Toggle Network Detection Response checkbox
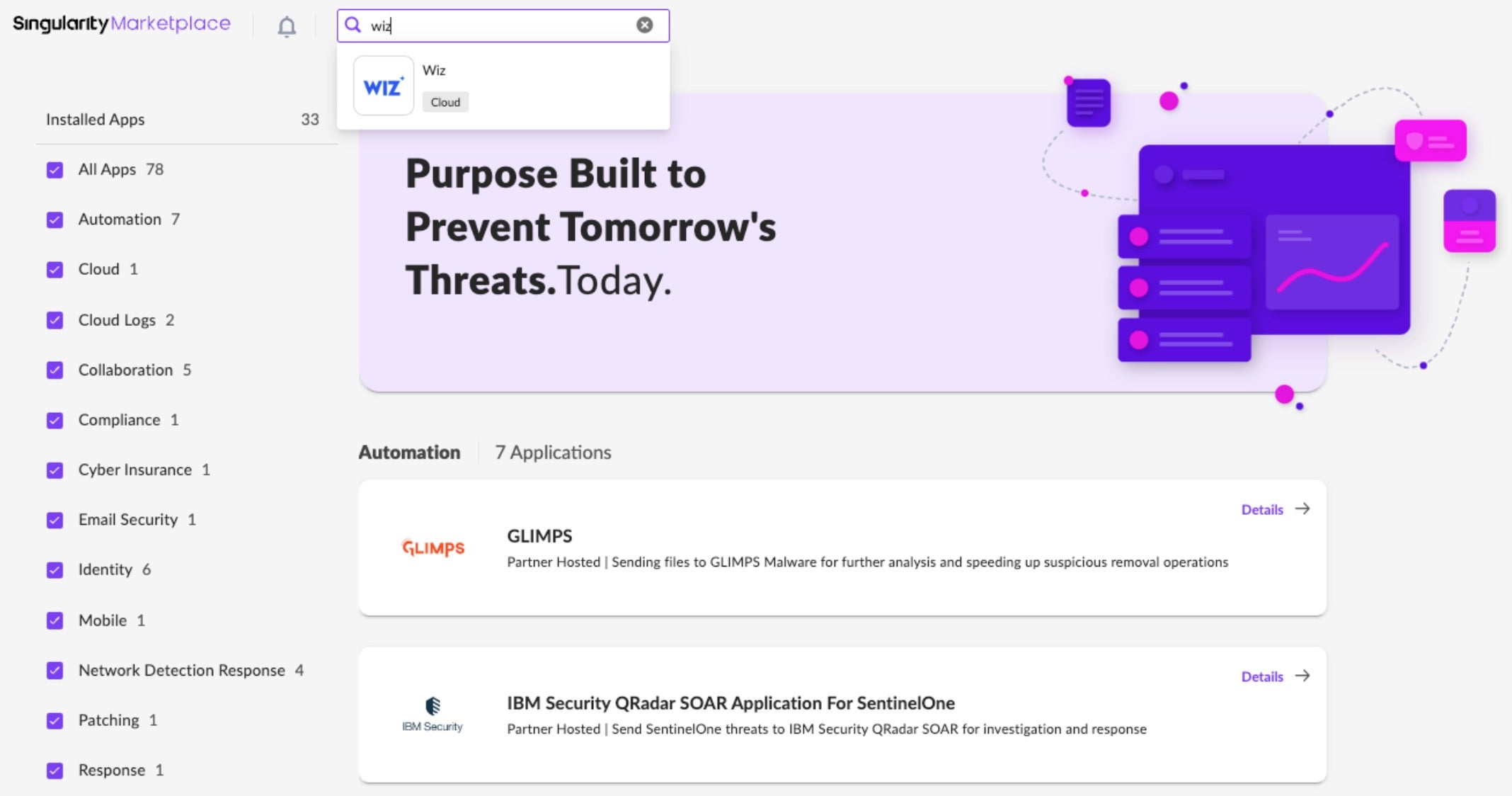The width and height of the screenshot is (1512, 796). pyautogui.click(x=55, y=671)
